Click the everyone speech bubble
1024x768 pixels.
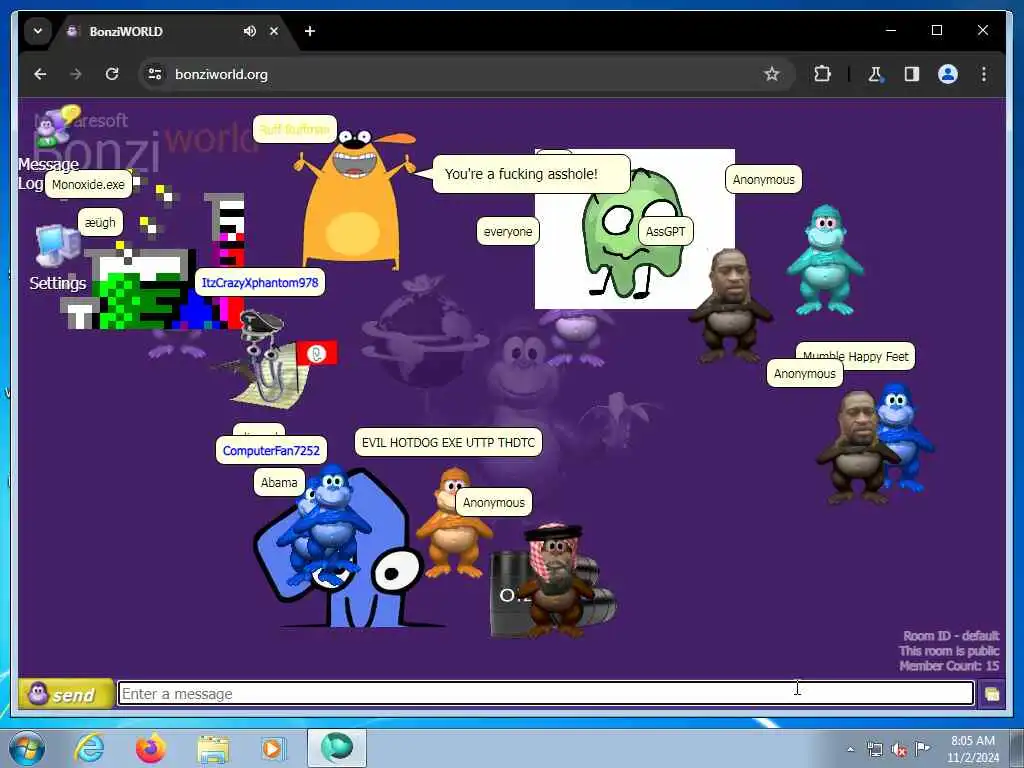click(x=507, y=232)
